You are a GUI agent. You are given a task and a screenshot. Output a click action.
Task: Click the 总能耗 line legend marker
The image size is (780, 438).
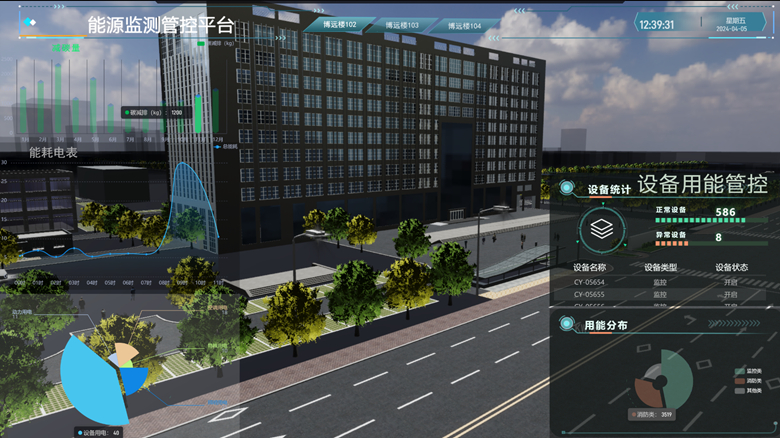click(217, 146)
